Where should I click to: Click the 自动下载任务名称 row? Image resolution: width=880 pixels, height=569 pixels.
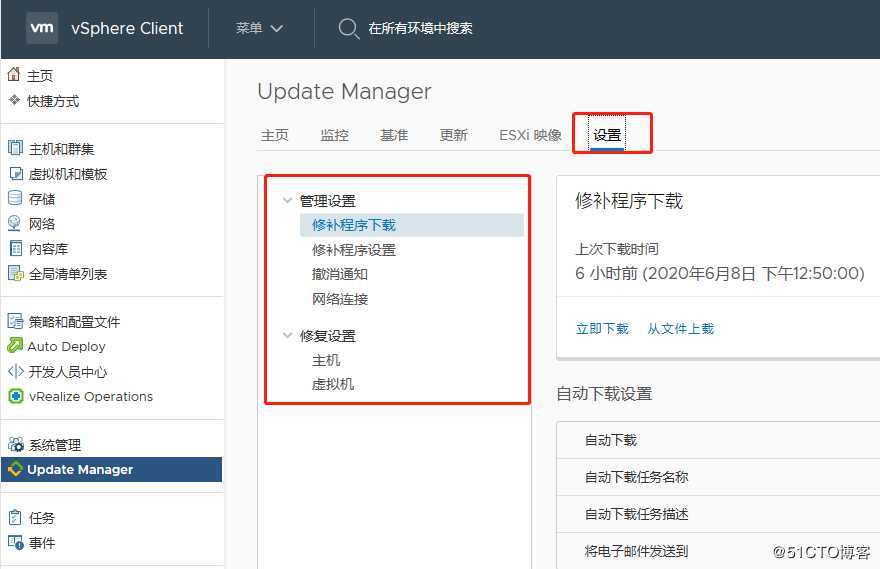pyautogui.click(x=718, y=477)
